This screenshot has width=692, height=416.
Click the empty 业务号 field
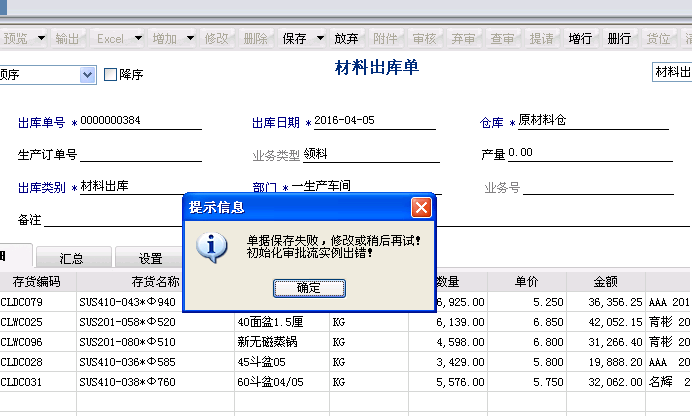pos(598,187)
